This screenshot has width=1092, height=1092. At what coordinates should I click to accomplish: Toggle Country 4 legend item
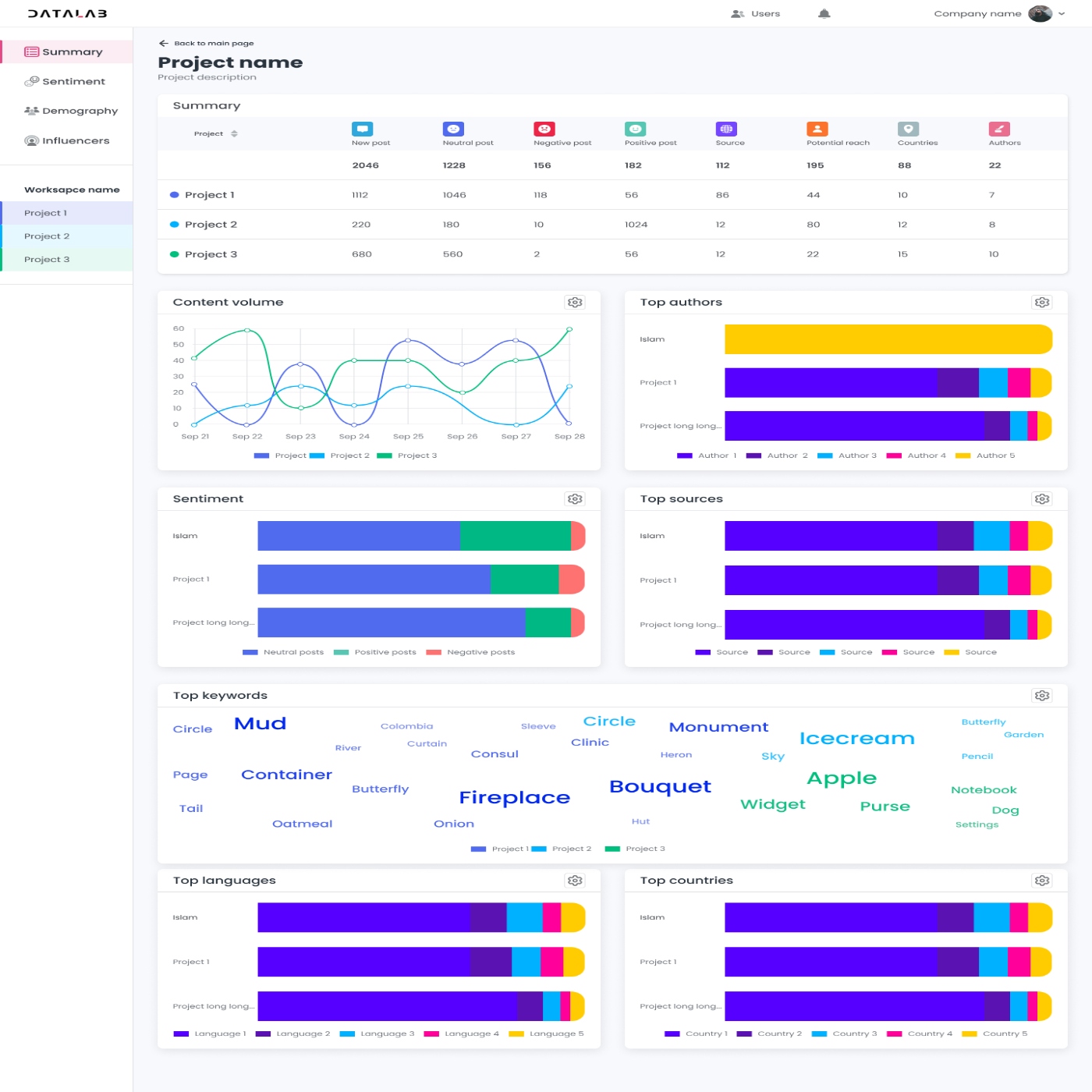(x=920, y=1033)
